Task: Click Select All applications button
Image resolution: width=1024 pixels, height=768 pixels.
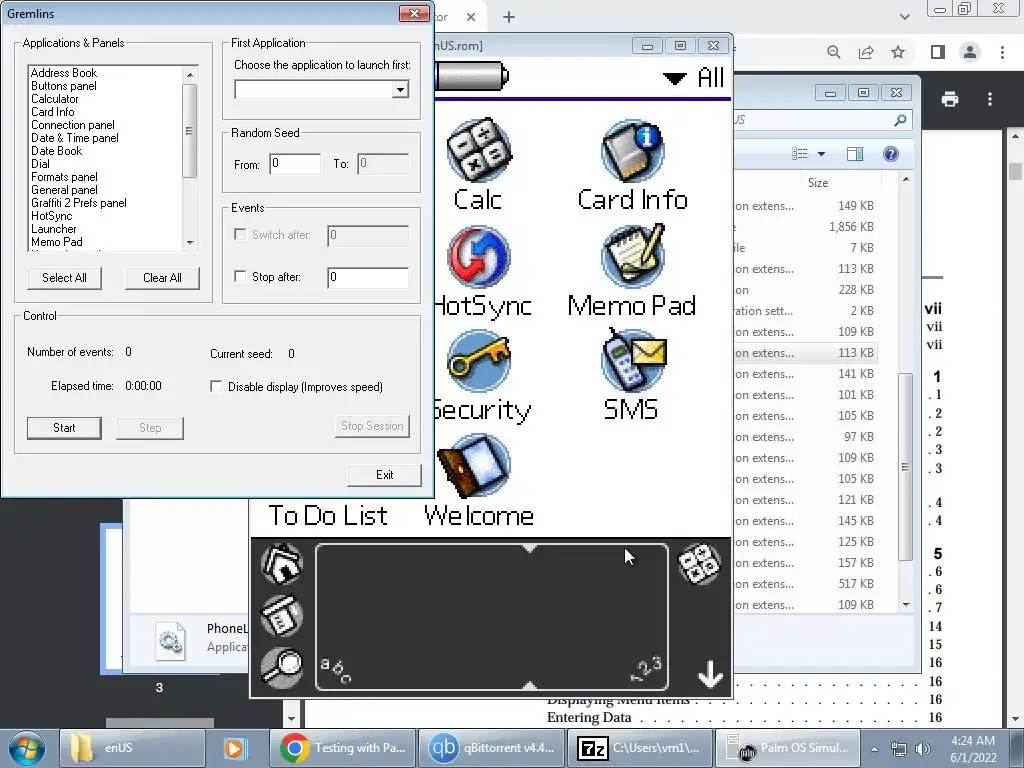Action: click(x=64, y=278)
